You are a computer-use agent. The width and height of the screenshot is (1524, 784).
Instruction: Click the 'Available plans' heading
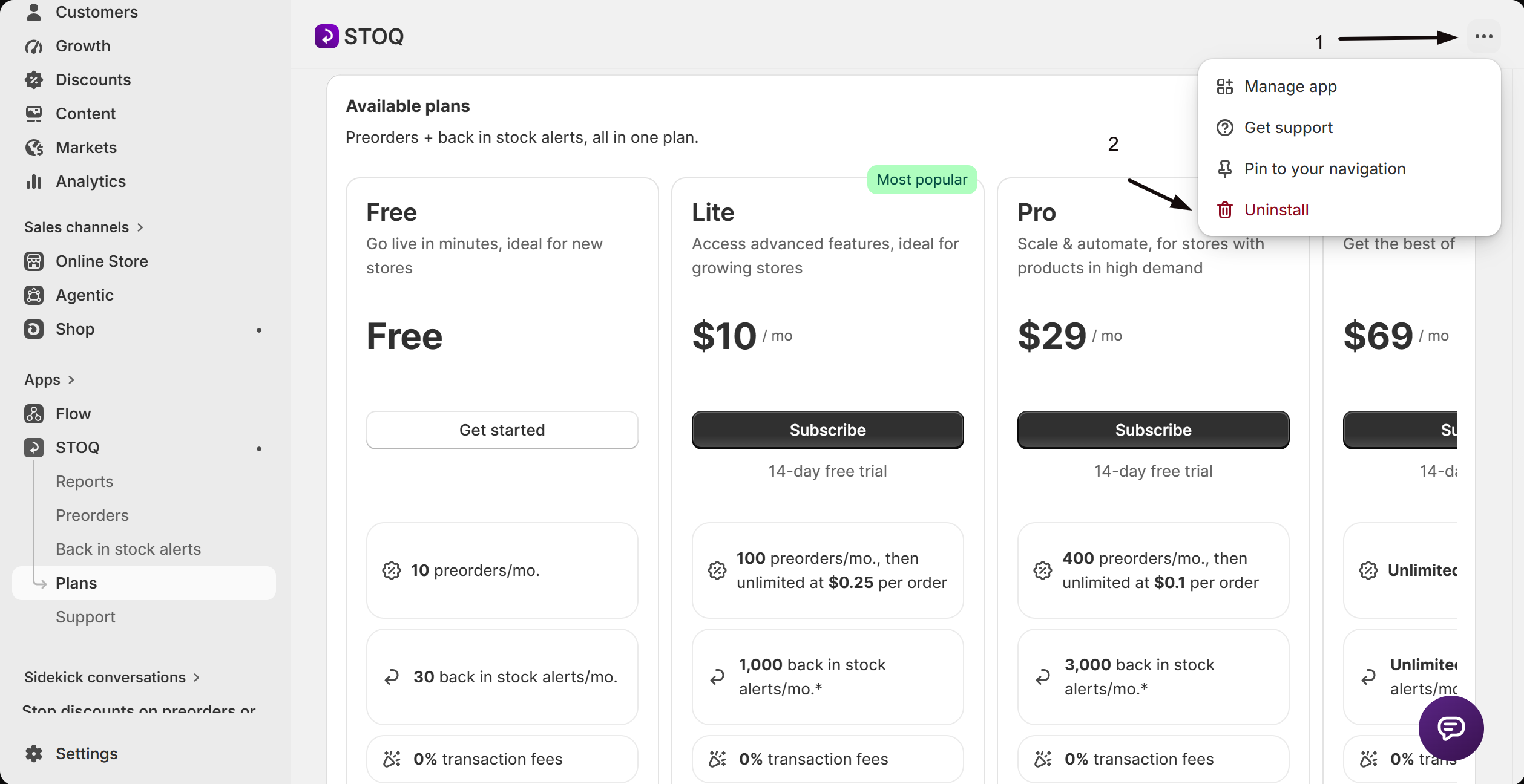coord(408,106)
